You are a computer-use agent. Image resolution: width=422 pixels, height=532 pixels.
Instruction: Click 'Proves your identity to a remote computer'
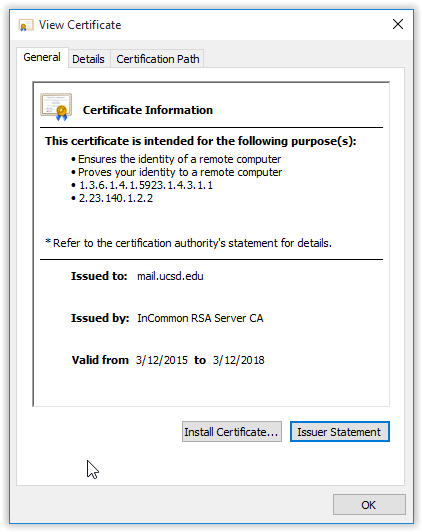click(180, 172)
